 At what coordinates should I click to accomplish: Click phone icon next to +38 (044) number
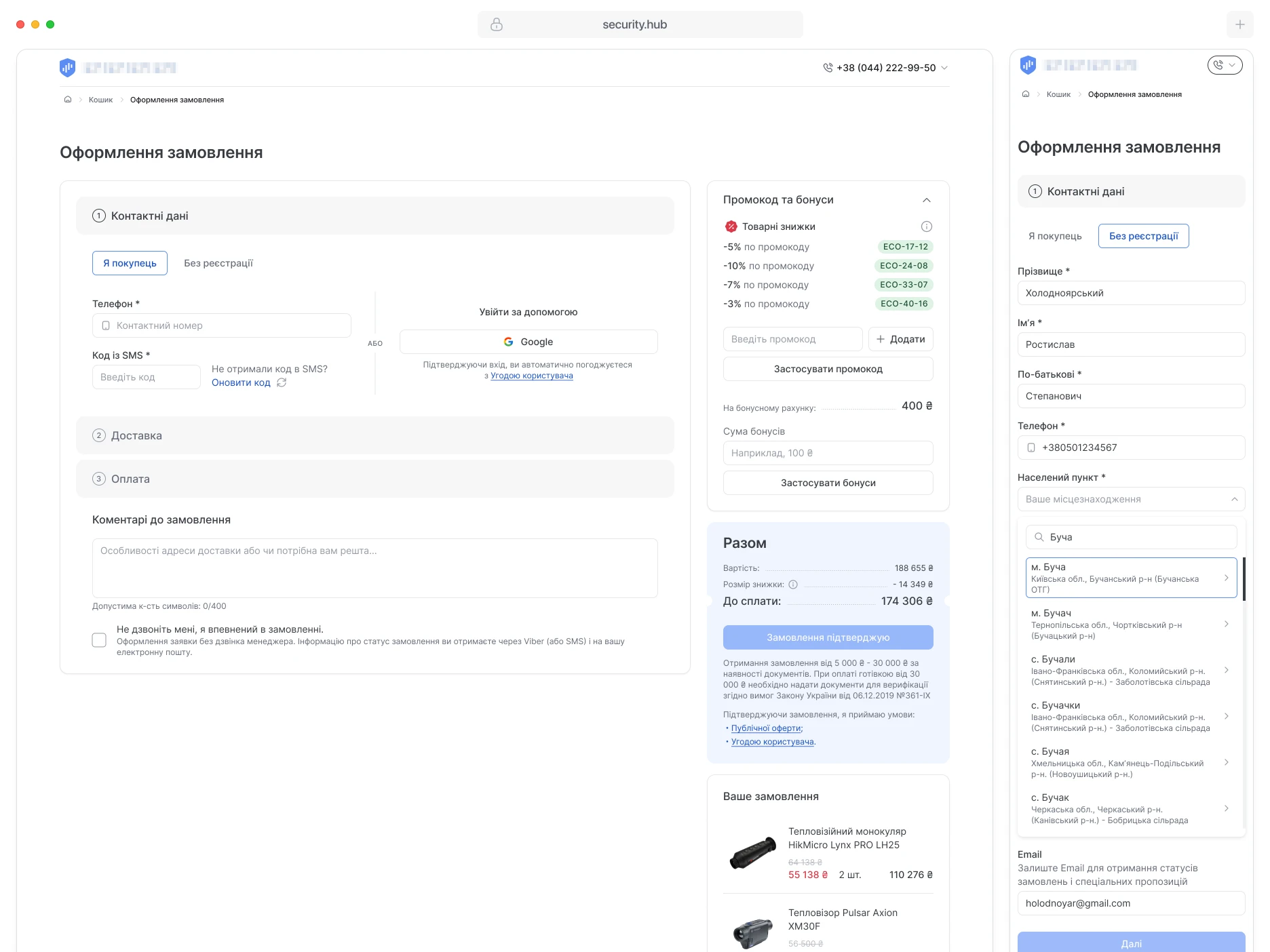point(828,68)
